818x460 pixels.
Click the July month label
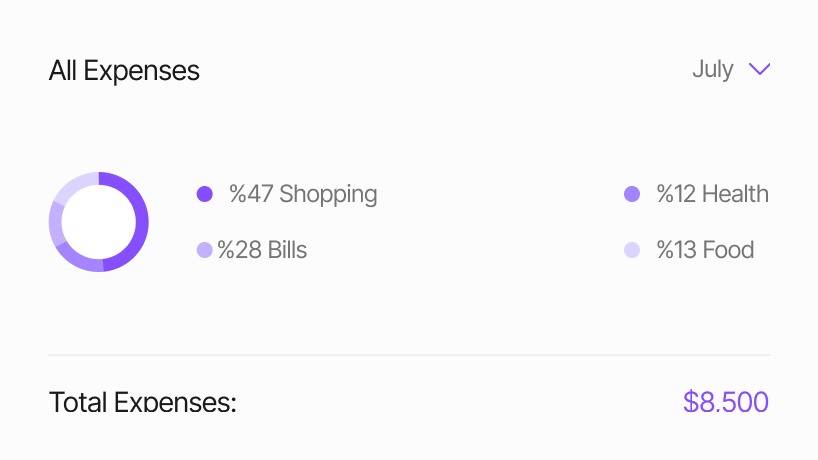click(712, 70)
